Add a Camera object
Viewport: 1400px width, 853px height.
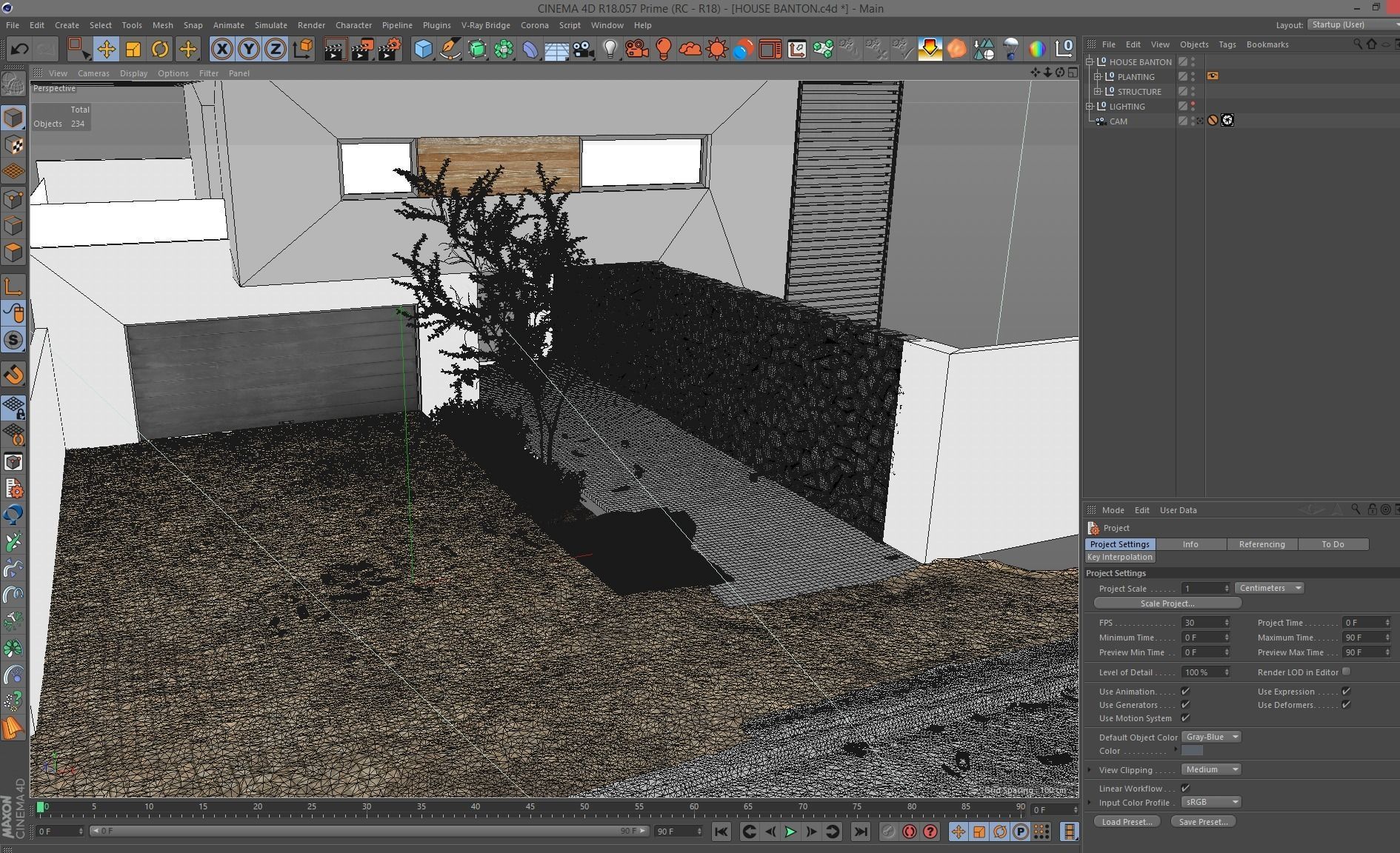click(584, 50)
